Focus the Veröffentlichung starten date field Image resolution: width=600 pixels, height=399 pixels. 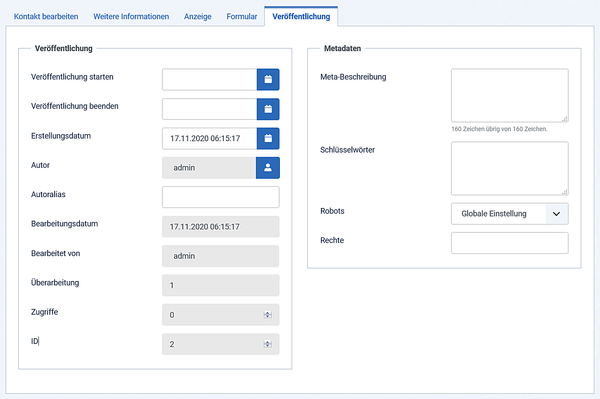click(x=209, y=80)
